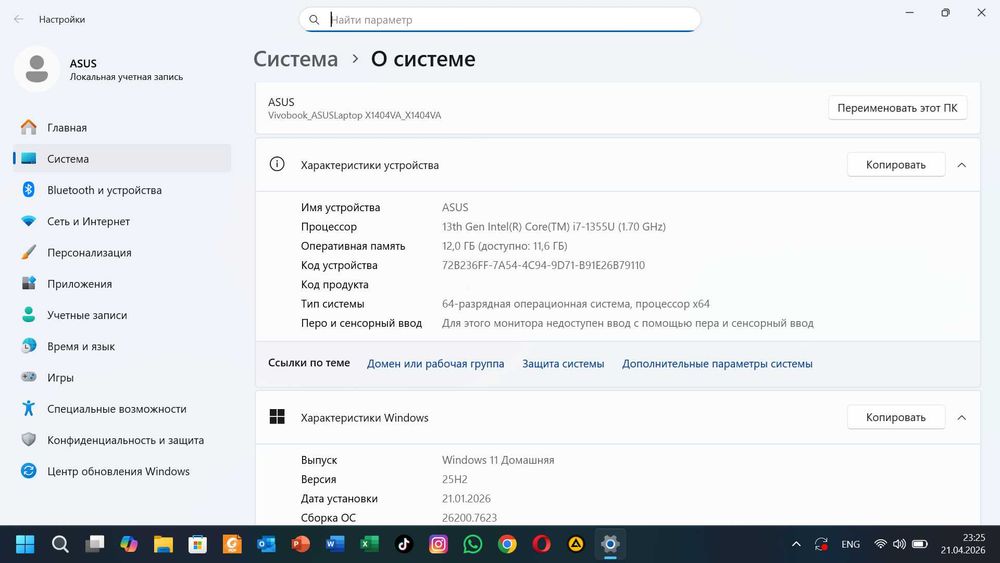Select the version value 25H2
Image resolution: width=1000 pixels, height=563 pixels.
[x=455, y=479]
